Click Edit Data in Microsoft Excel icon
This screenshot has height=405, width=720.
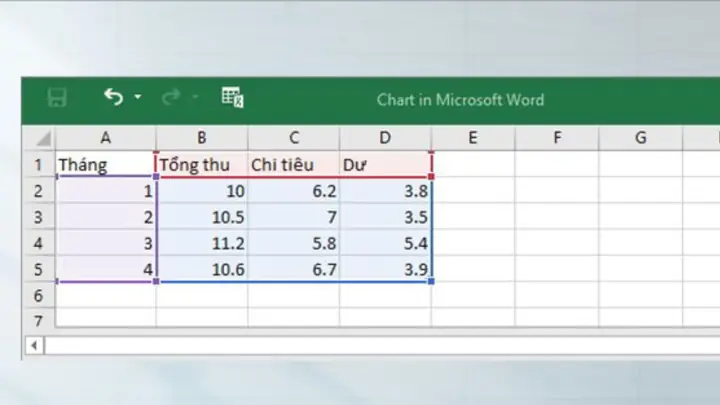pyautogui.click(x=232, y=97)
